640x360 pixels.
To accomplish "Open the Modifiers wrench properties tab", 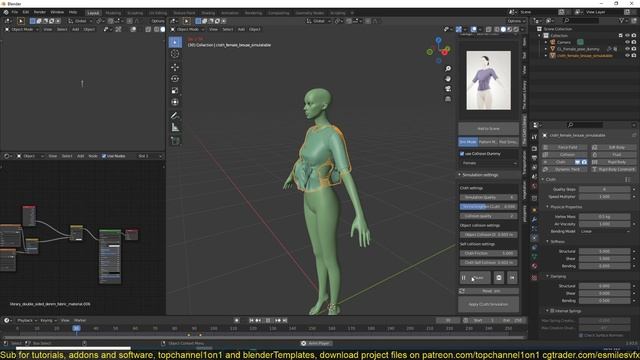I will pyautogui.click(x=534, y=220).
